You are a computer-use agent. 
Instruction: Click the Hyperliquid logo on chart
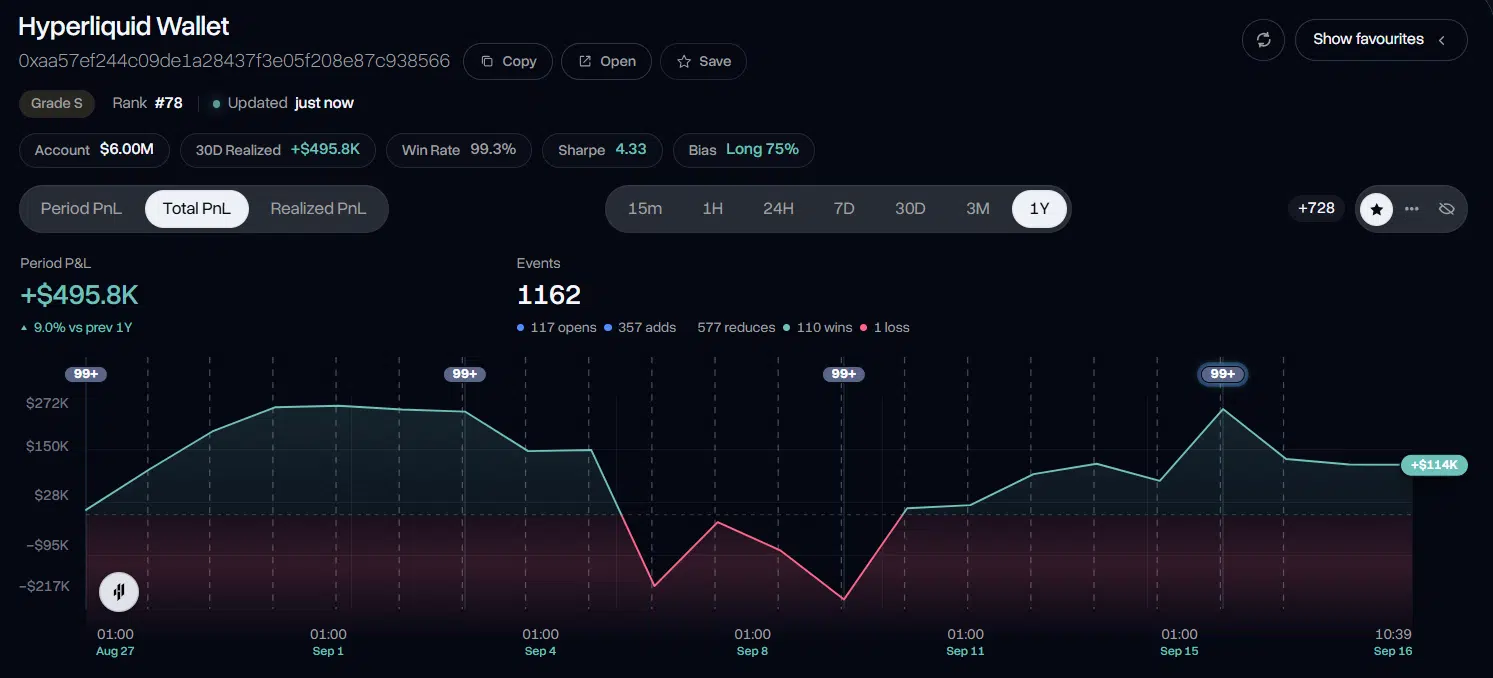pos(119,591)
